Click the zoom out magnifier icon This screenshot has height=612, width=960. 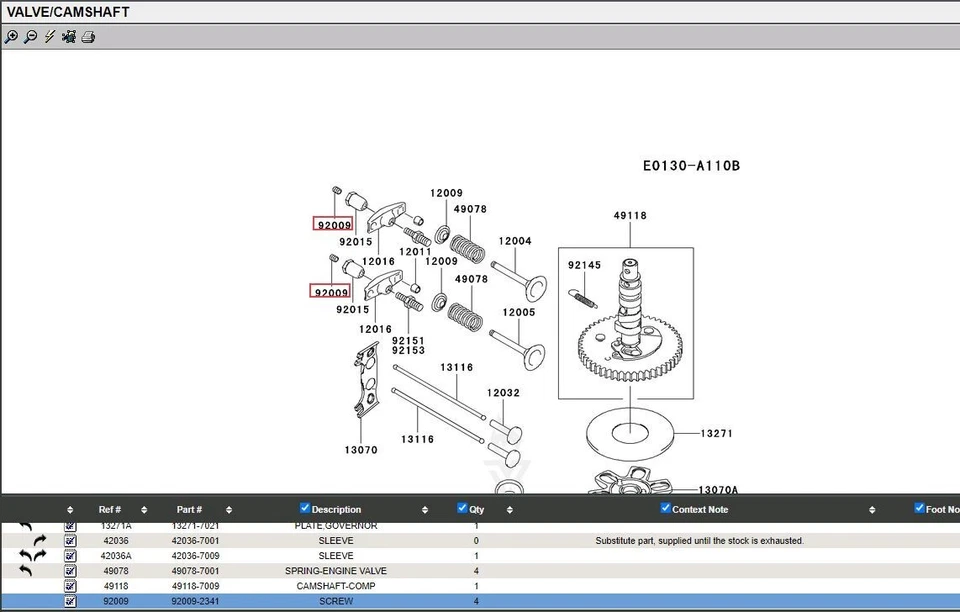pyautogui.click(x=30, y=37)
